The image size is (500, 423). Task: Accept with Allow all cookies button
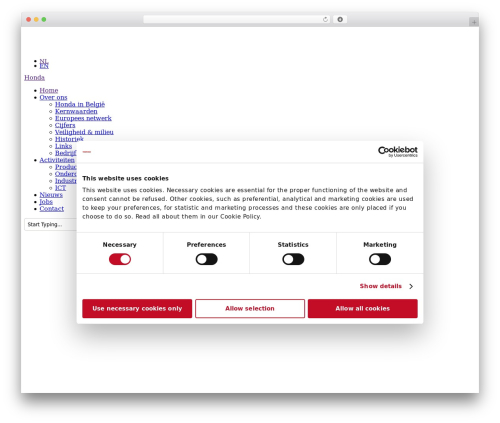click(362, 308)
